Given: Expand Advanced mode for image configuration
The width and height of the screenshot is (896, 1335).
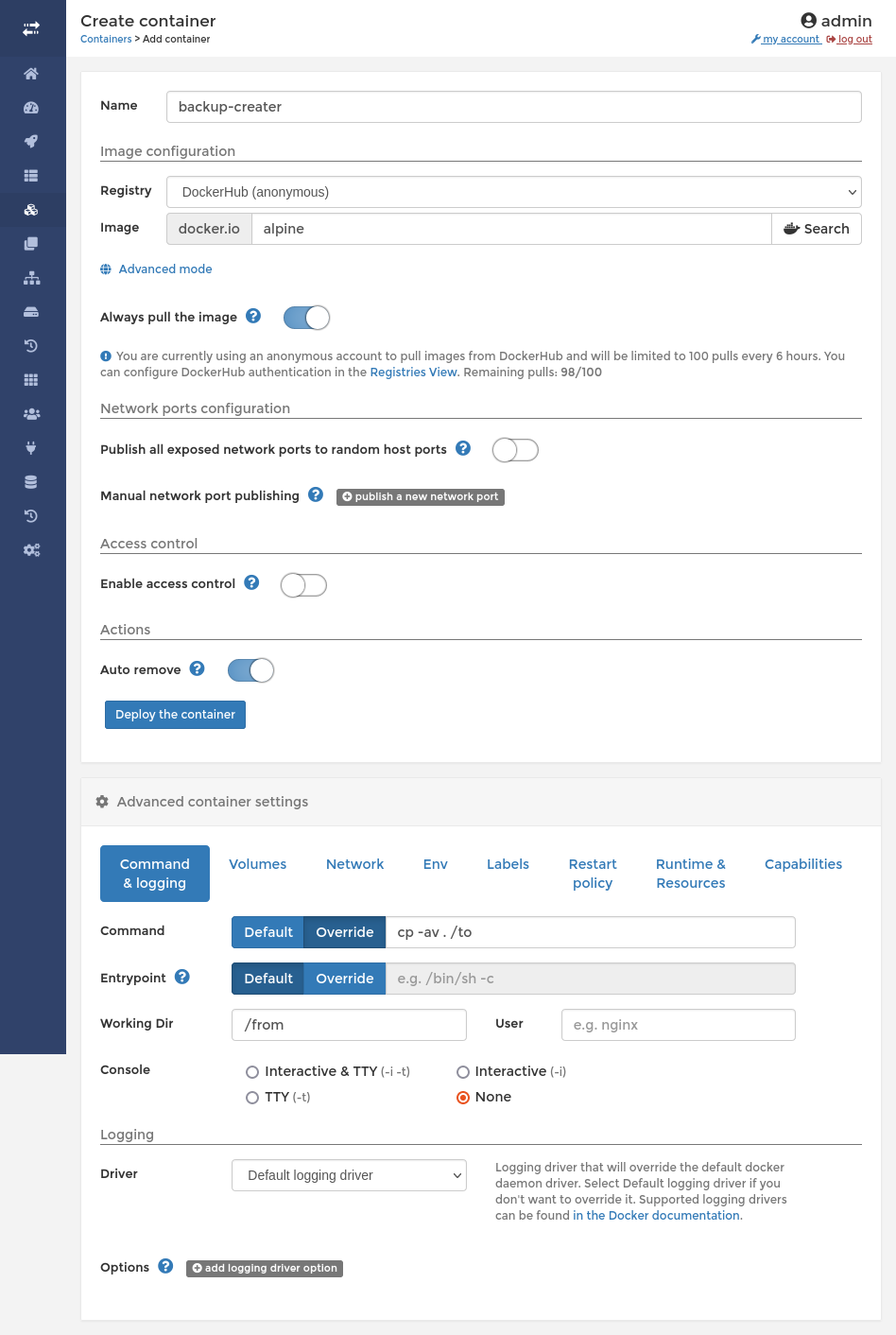Looking at the screenshot, I should [164, 269].
